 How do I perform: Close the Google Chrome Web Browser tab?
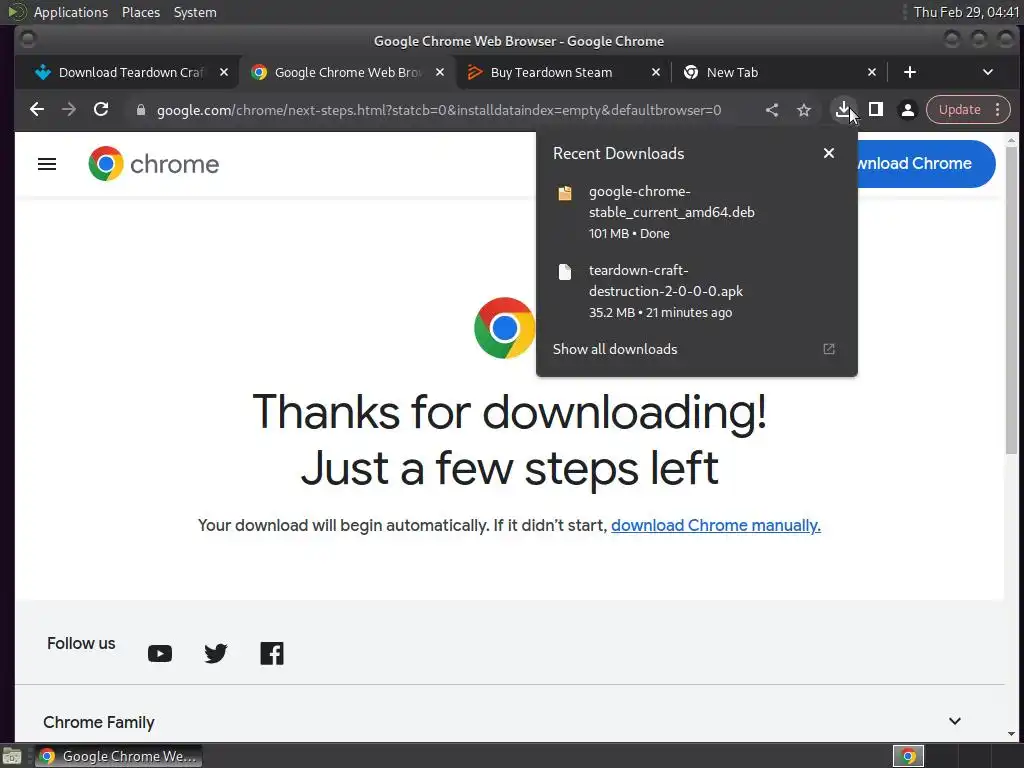pyautogui.click(x=440, y=72)
